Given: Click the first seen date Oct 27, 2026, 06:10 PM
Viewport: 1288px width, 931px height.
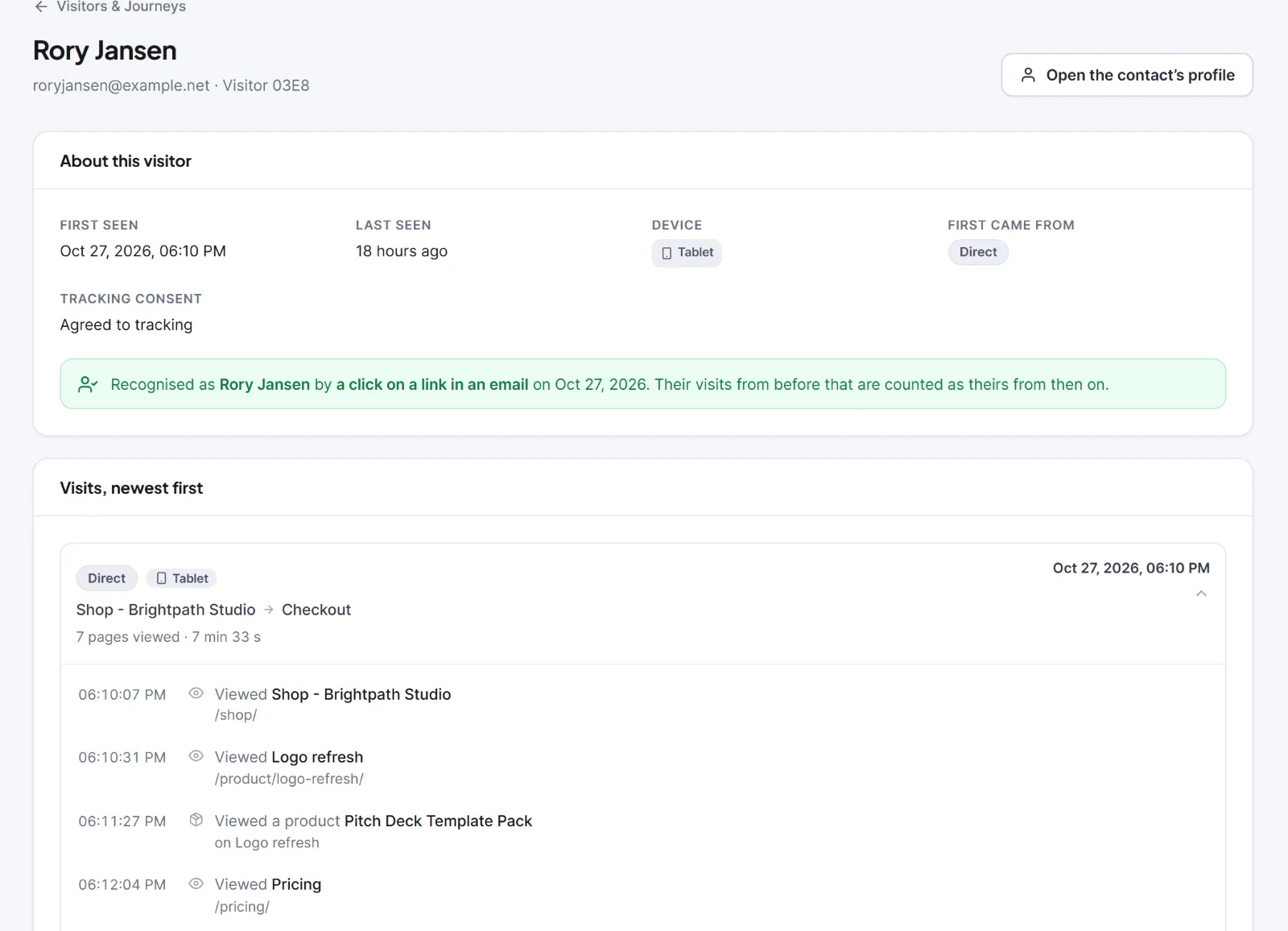Looking at the screenshot, I should (143, 251).
